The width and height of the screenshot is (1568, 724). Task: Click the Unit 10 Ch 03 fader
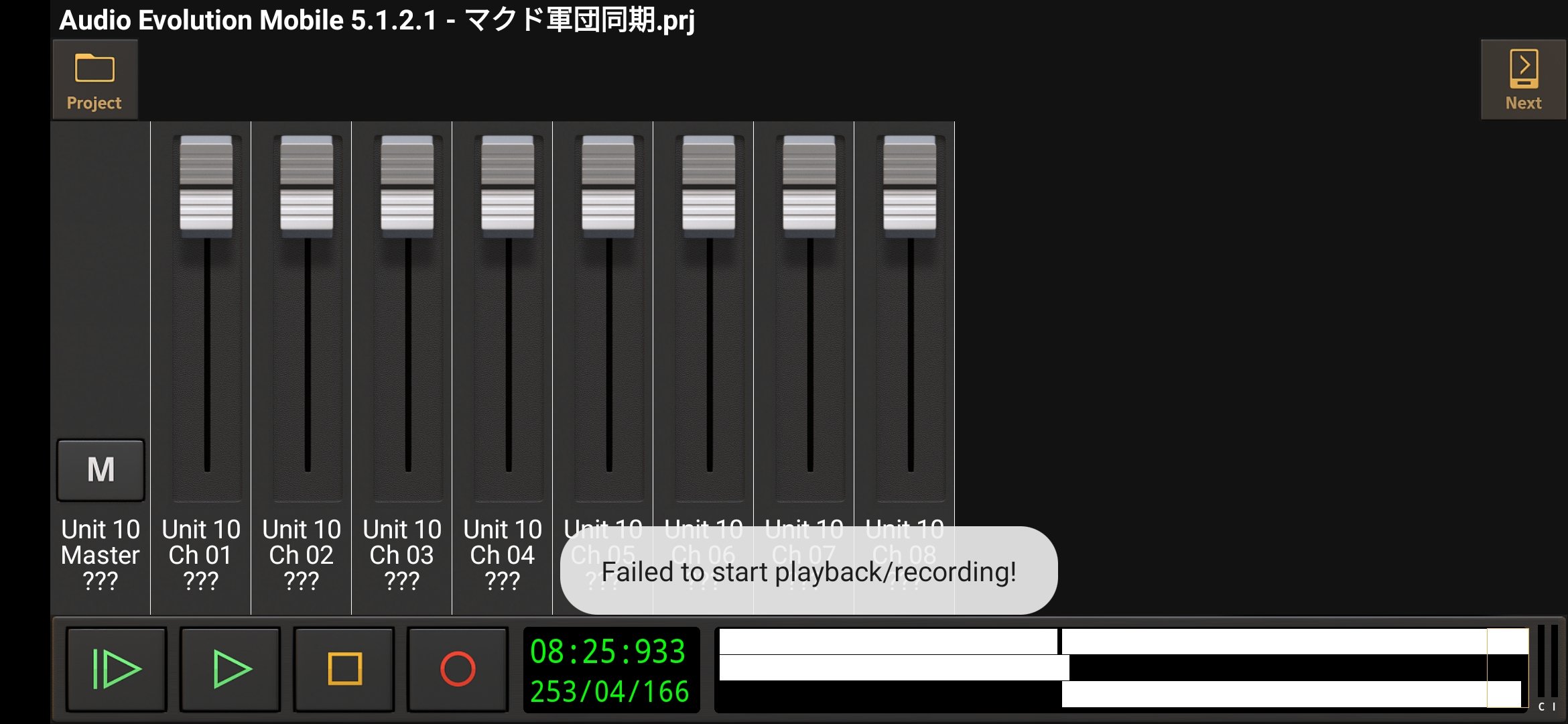407,187
